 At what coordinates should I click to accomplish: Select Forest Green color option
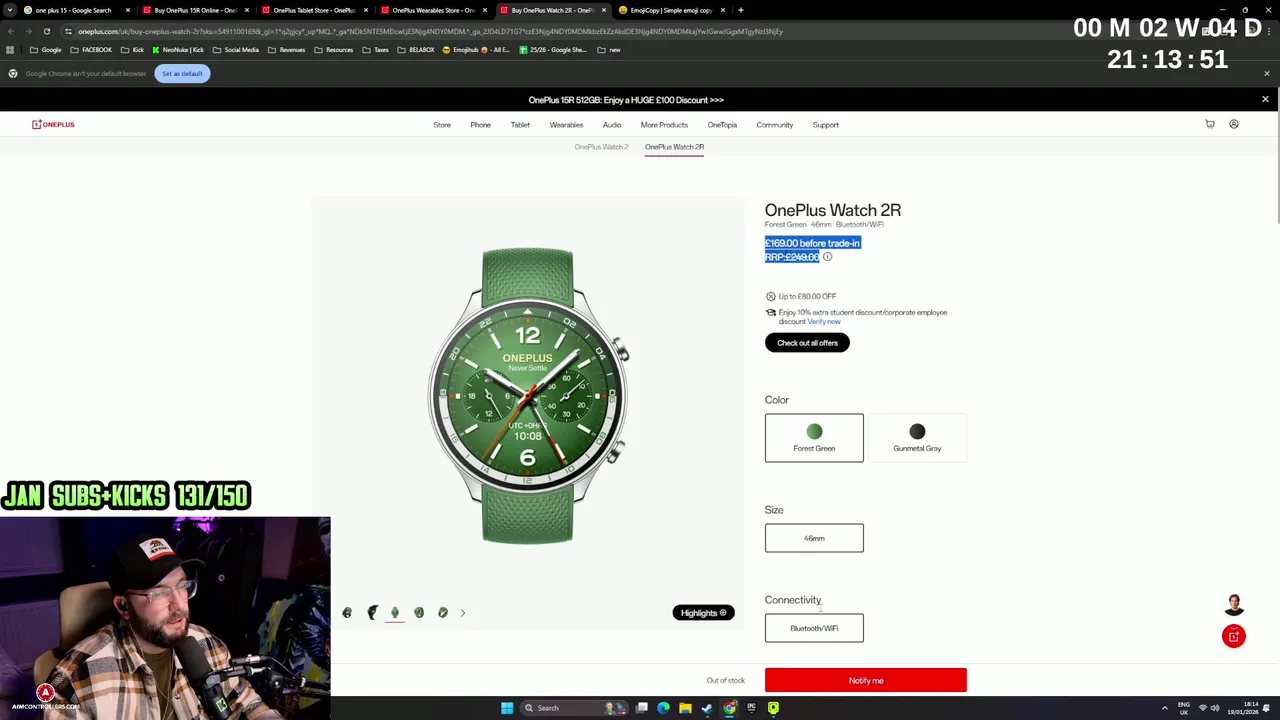tap(814, 438)
